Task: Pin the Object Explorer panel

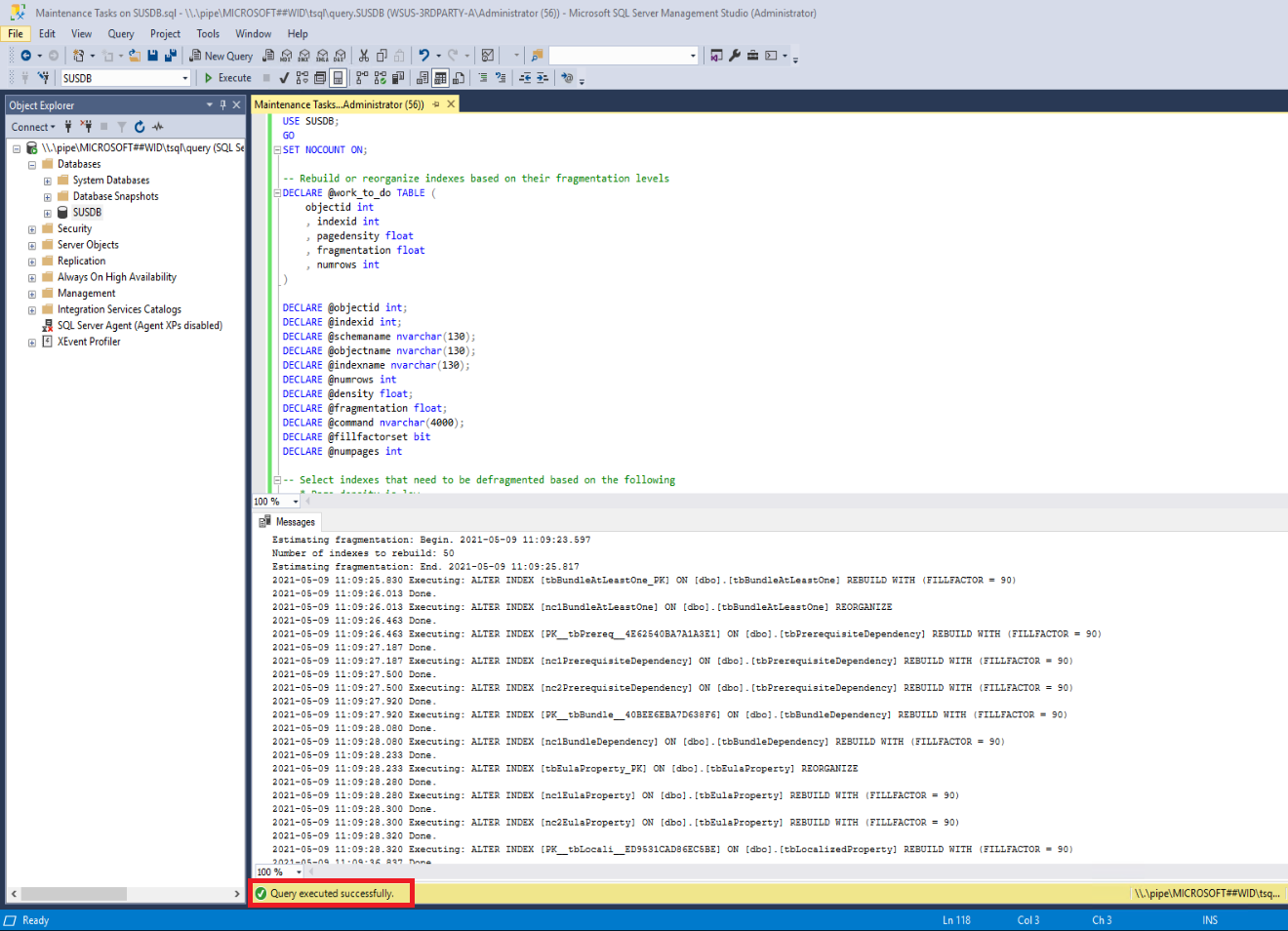Action: (x=222, y=104)
